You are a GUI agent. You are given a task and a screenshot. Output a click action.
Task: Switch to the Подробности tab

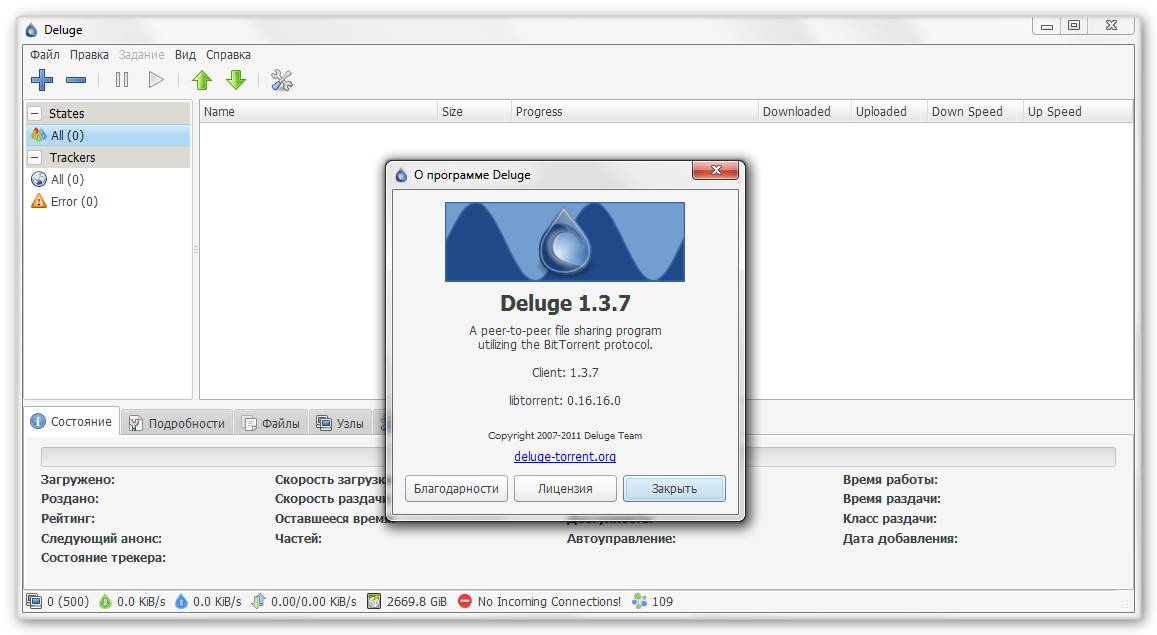(177, 423)
